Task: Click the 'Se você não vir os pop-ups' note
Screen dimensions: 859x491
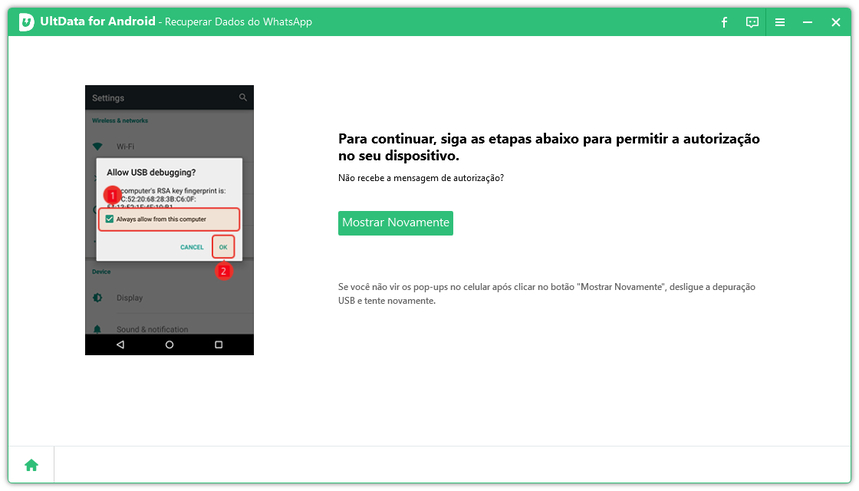Action: coord(547,294)
